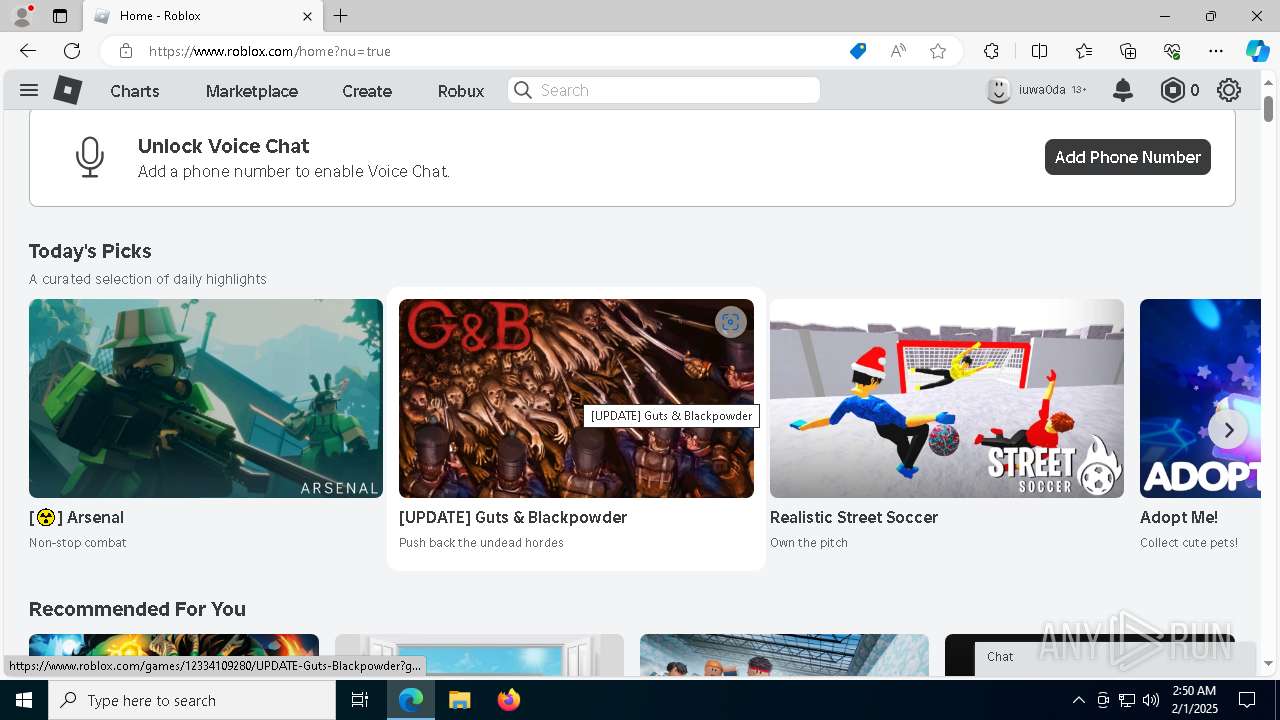Click the Roblox logo icon

pyautogui.click(x=67, y=90)
